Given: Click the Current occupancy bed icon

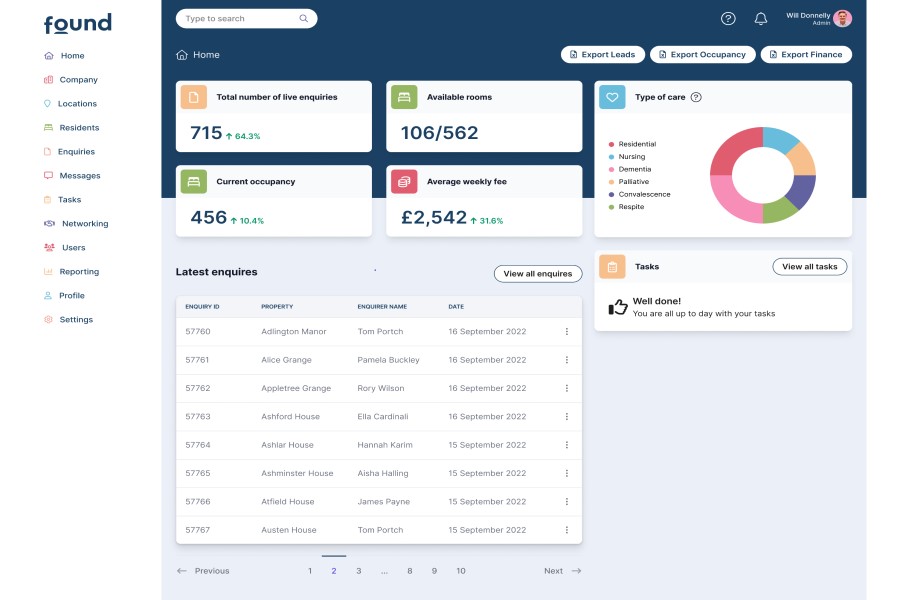Looking at the screenshot, I should 193,181.
